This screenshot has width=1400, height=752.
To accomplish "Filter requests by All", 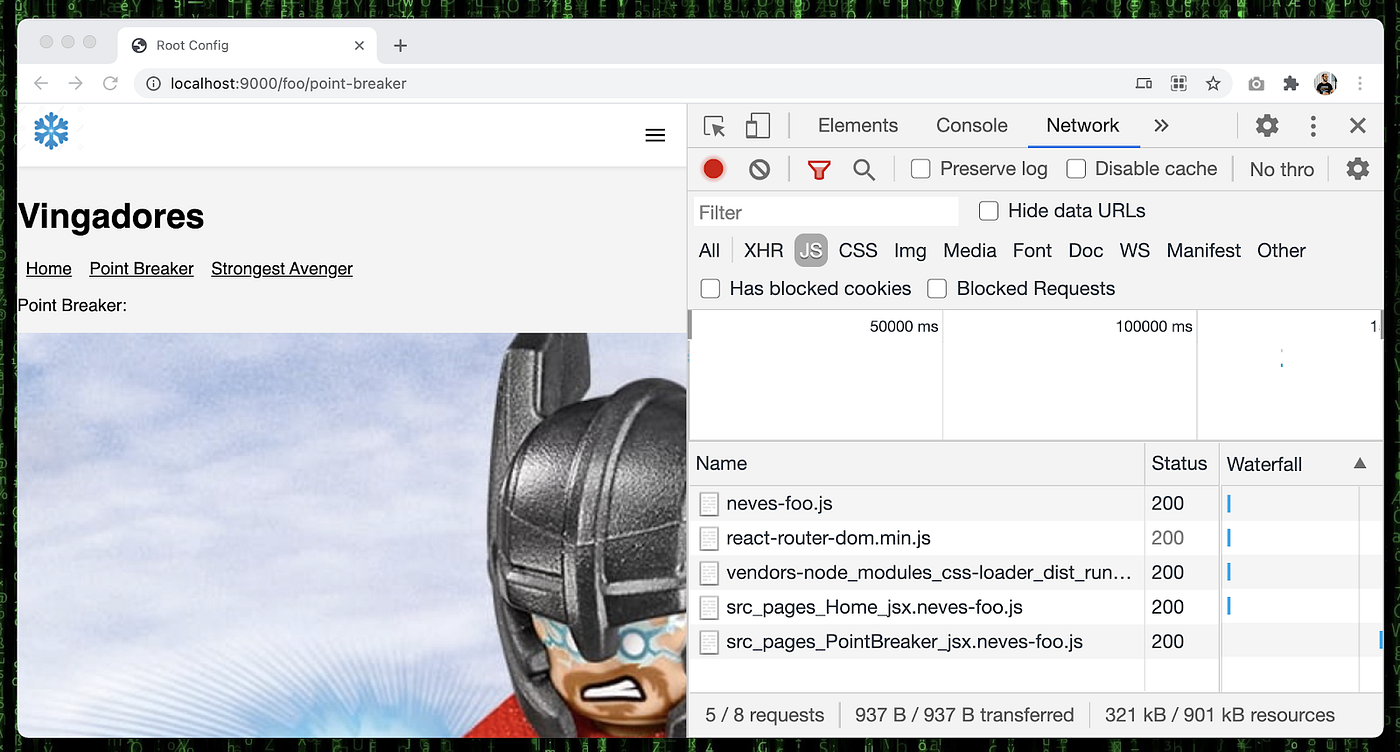I will point(709,251).
